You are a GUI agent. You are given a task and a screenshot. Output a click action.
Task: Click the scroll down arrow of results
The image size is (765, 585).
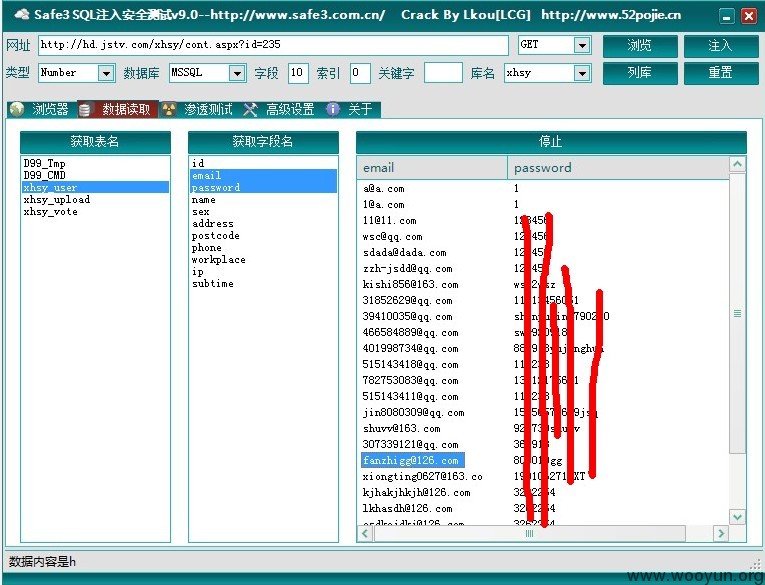[737, 517]
